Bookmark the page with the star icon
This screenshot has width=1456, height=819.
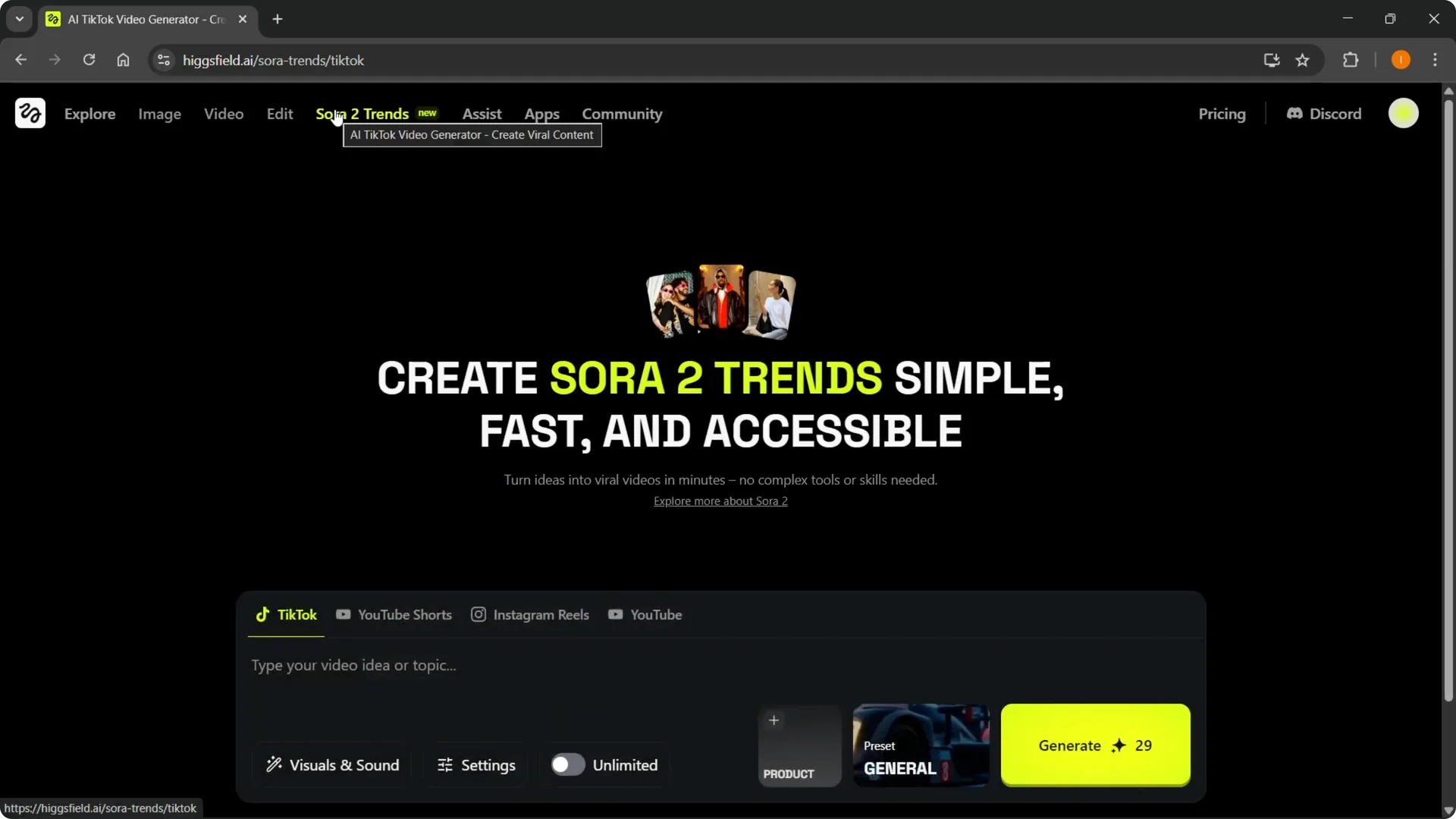pyautogui.click(x=1304, y=60)
